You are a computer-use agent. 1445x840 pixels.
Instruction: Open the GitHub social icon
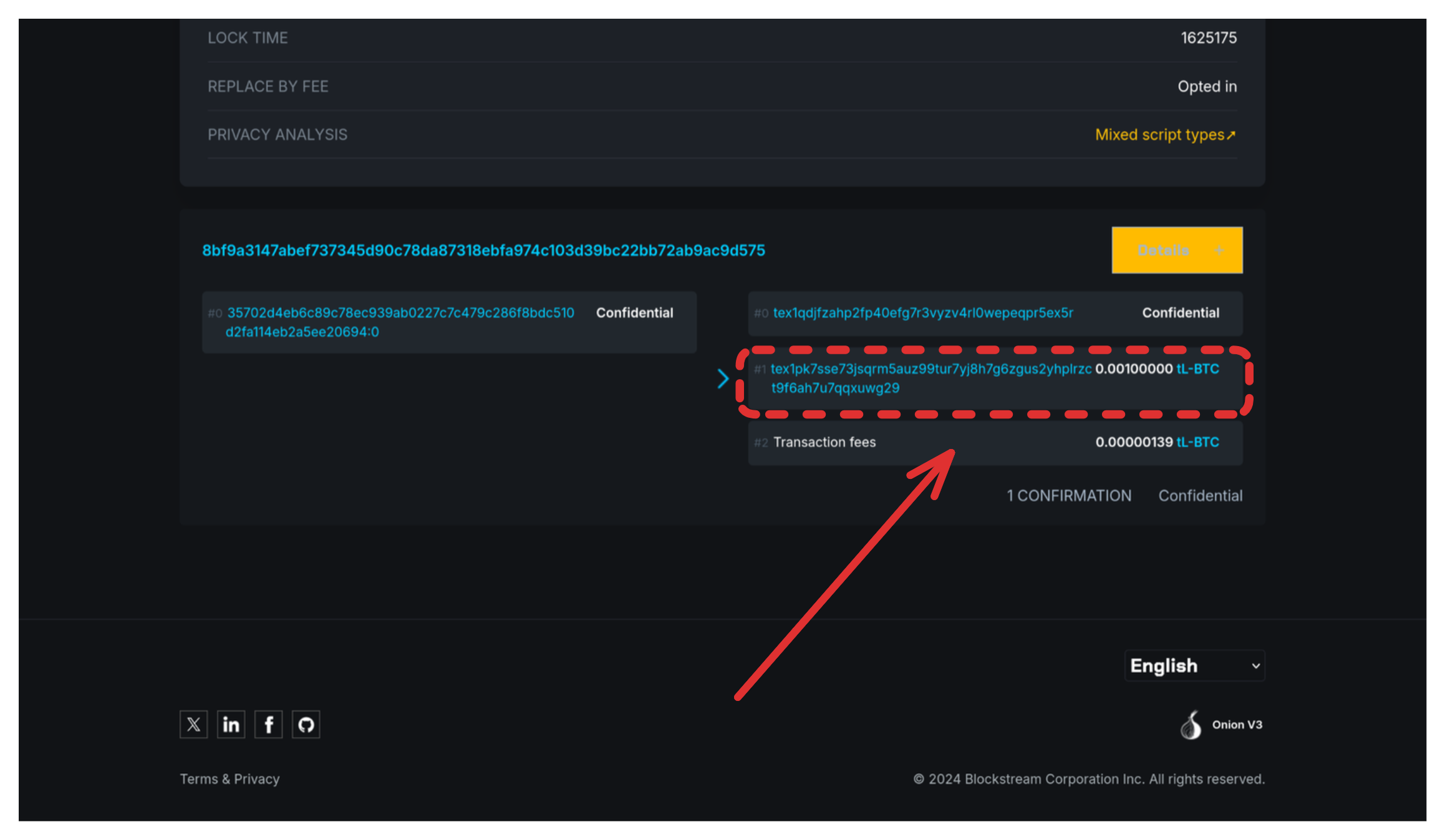coord(306,724)
